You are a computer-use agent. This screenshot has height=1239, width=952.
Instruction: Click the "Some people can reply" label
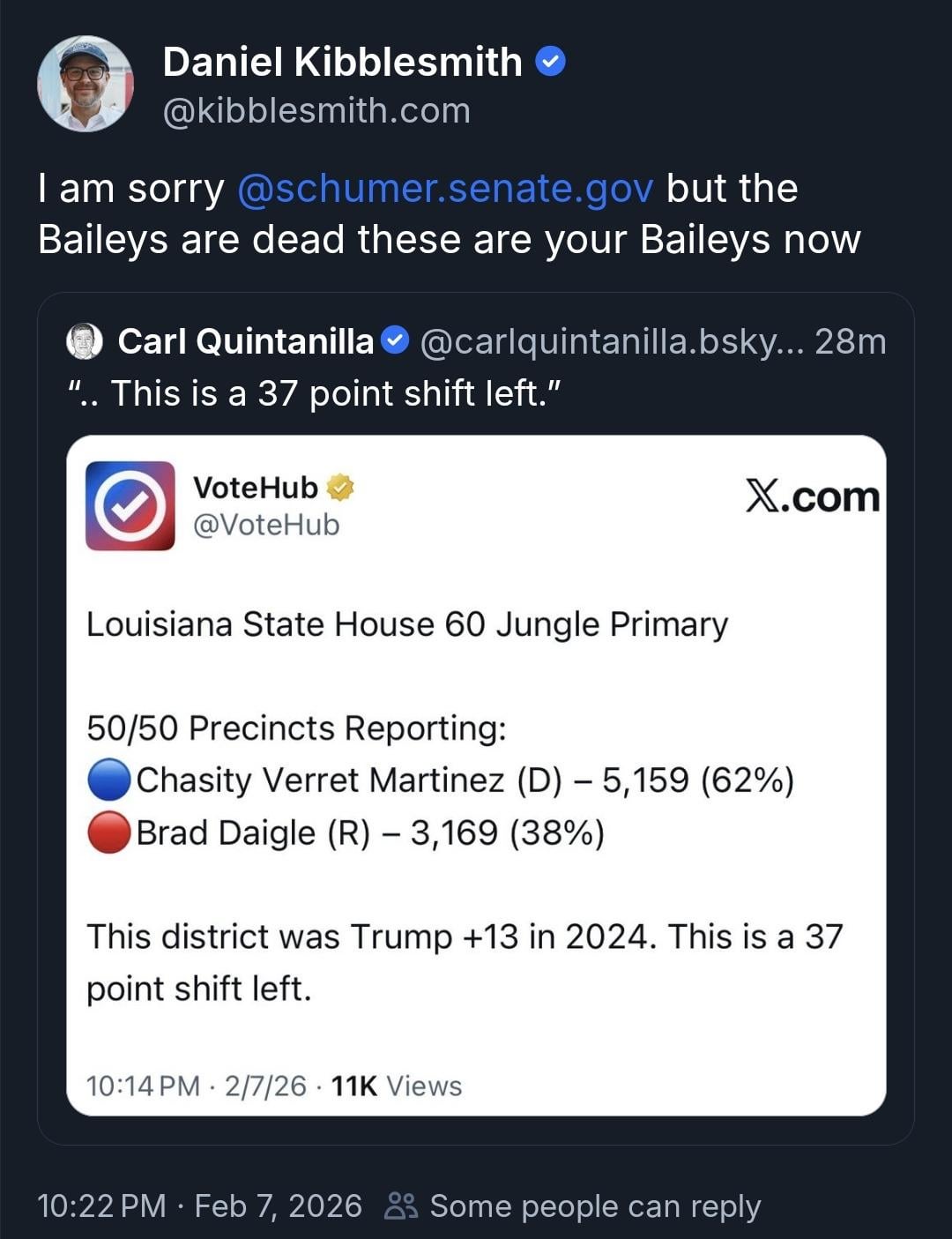click(595, 1205)
